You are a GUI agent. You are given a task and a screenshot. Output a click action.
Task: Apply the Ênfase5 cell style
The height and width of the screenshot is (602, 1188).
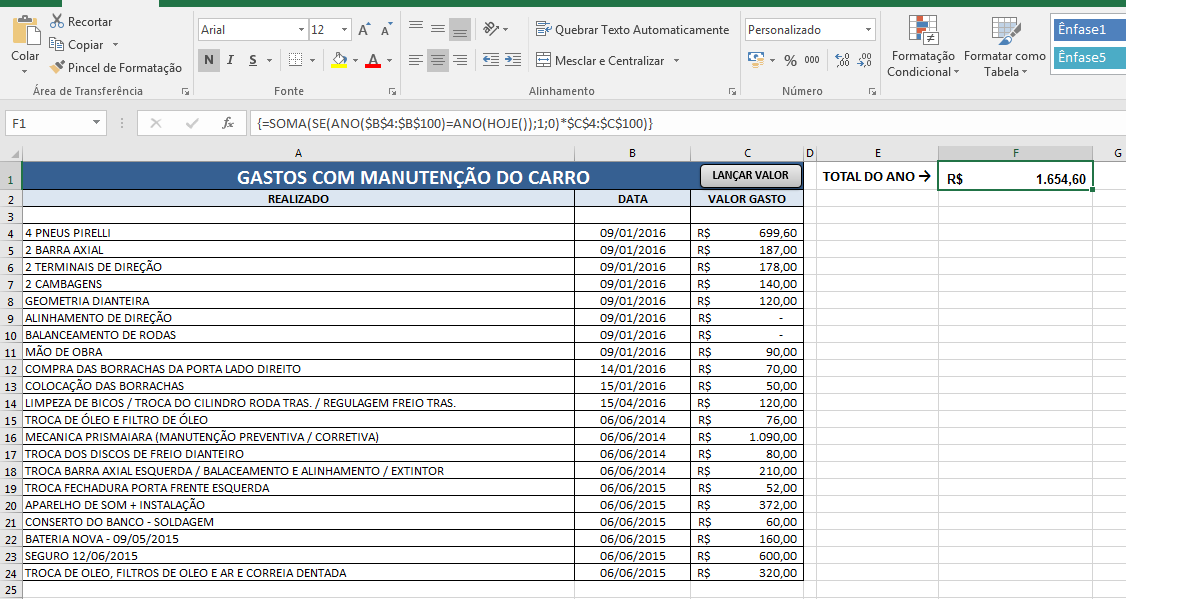1090,58
